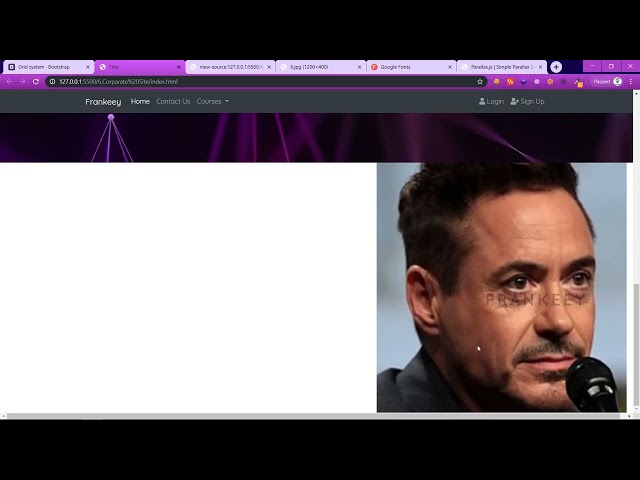
Task: Click the scrollbar up arrow
Action: (x=636, y=93)
